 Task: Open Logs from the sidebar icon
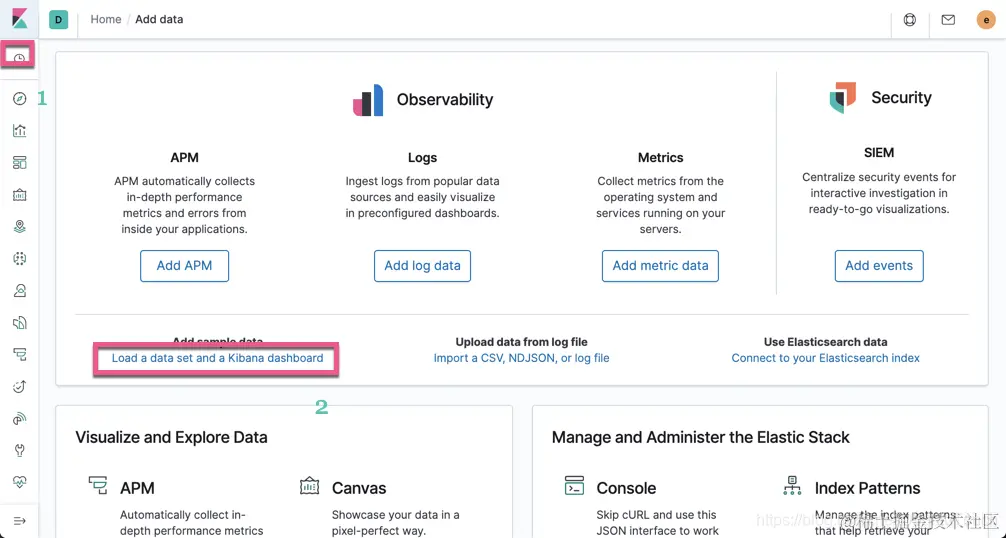coord(19,323)
